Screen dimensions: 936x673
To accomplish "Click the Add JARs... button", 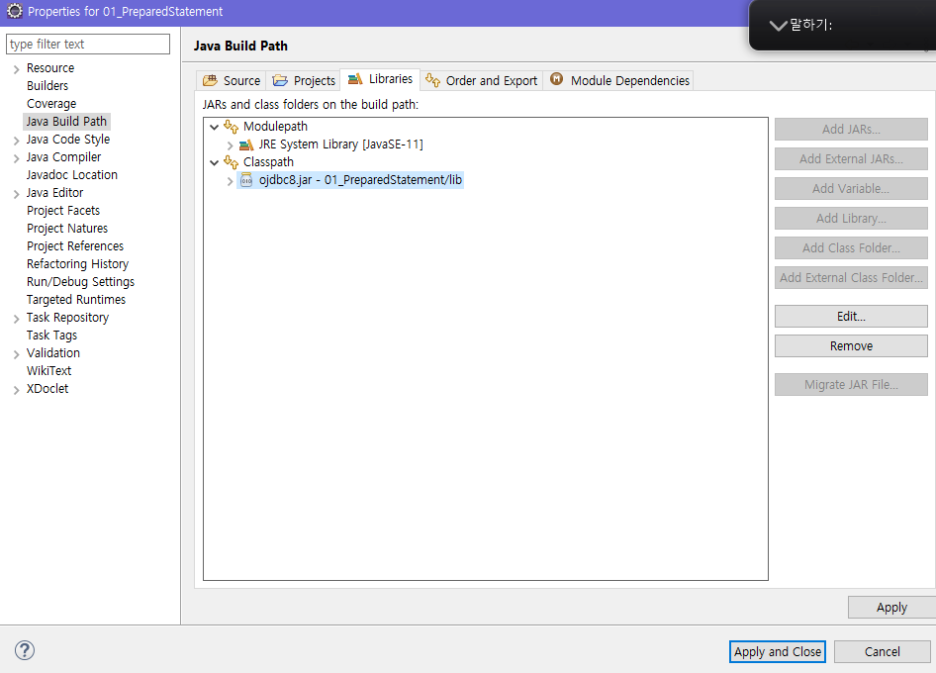I will 851,129.
